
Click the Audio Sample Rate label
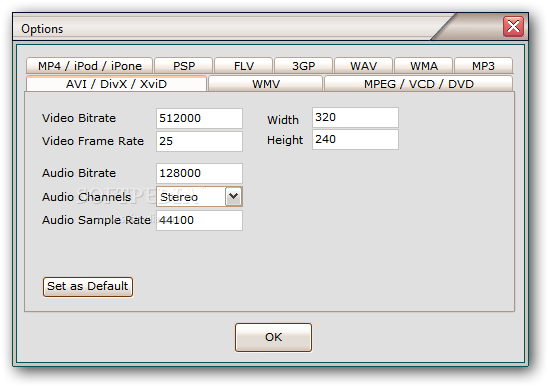click(x=96, y=220)
